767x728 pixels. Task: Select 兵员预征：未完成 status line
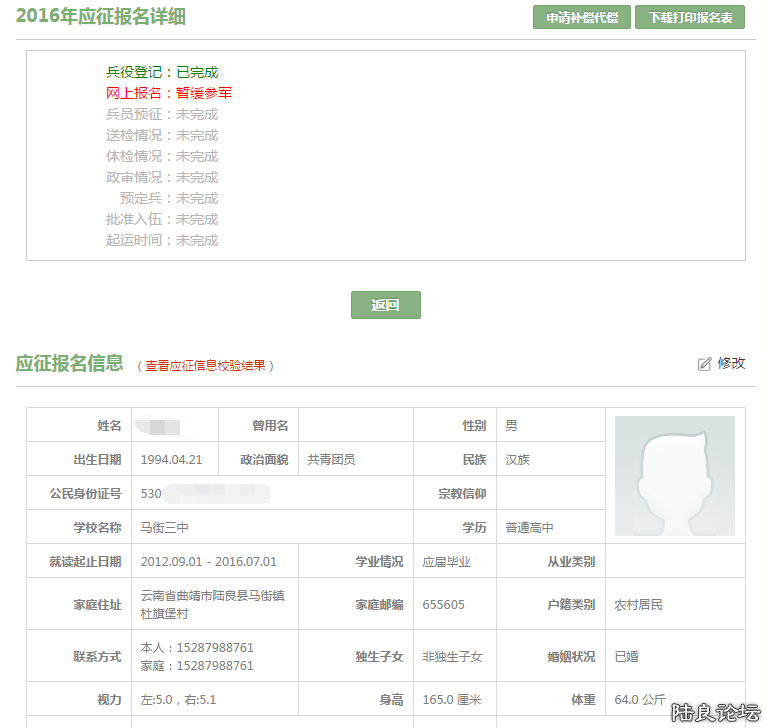coord(162,114)
